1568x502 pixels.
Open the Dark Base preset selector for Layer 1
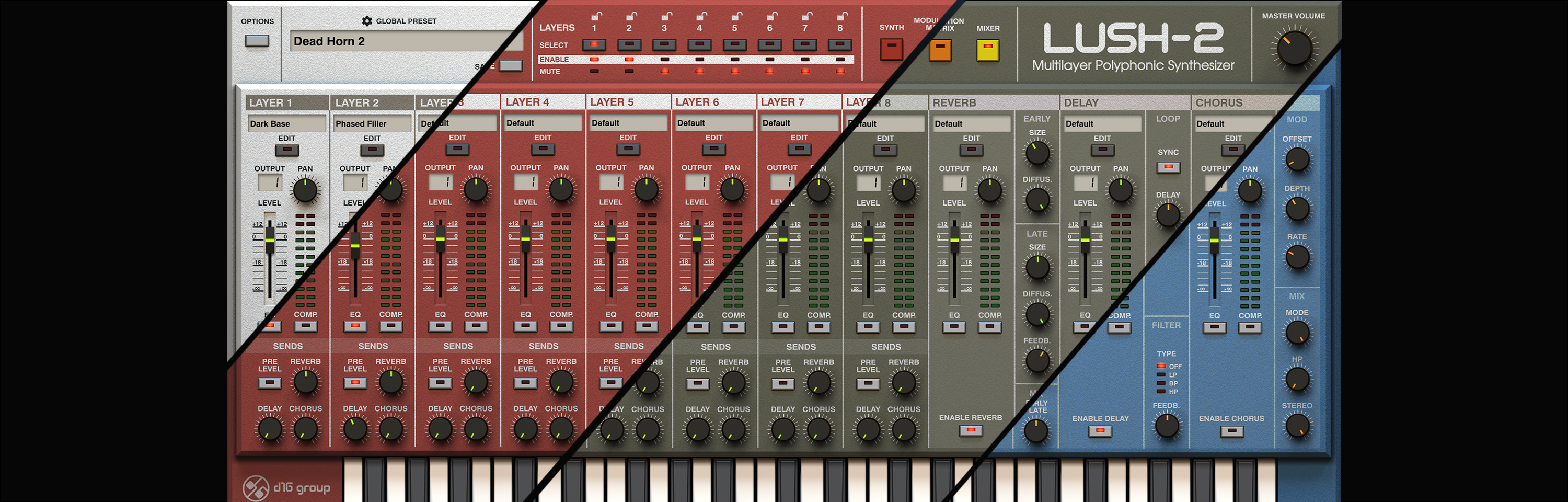(287, 124)
